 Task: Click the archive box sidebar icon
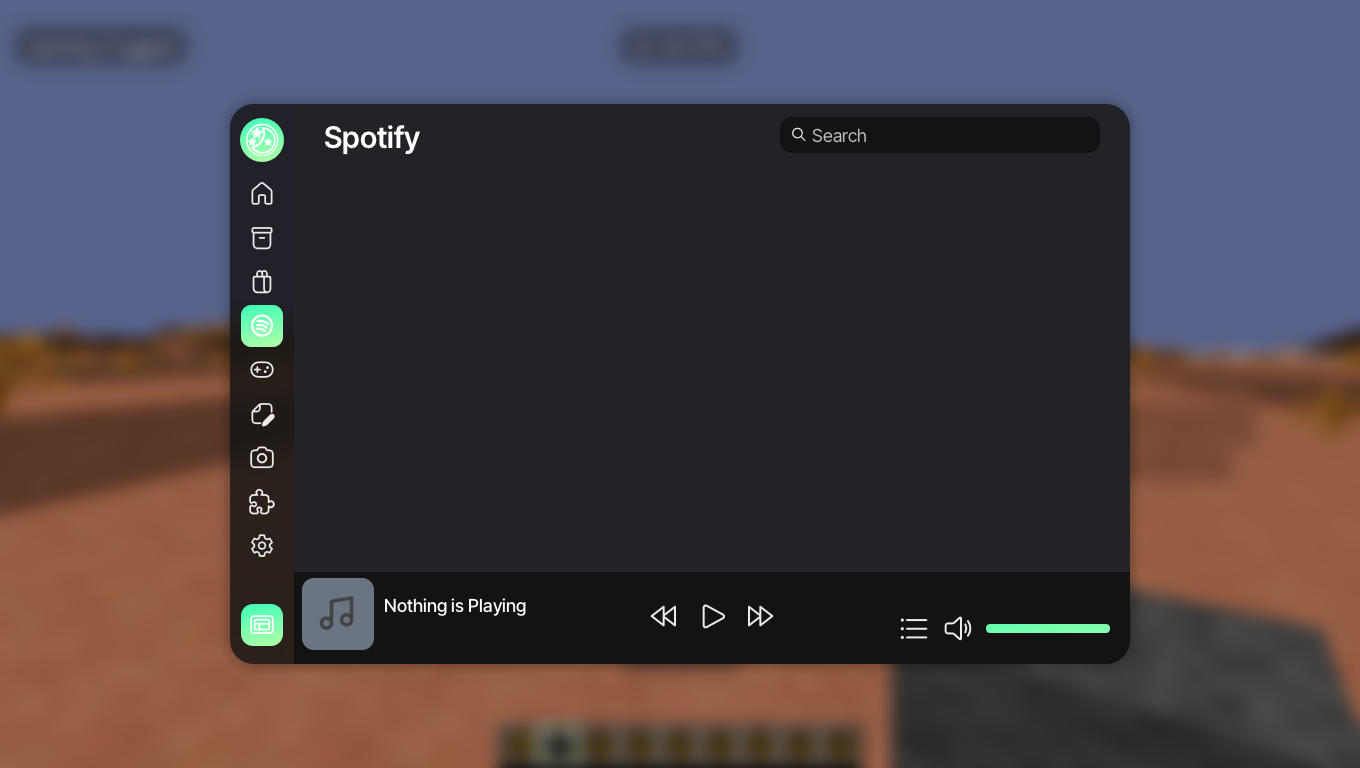pos(262,238)
